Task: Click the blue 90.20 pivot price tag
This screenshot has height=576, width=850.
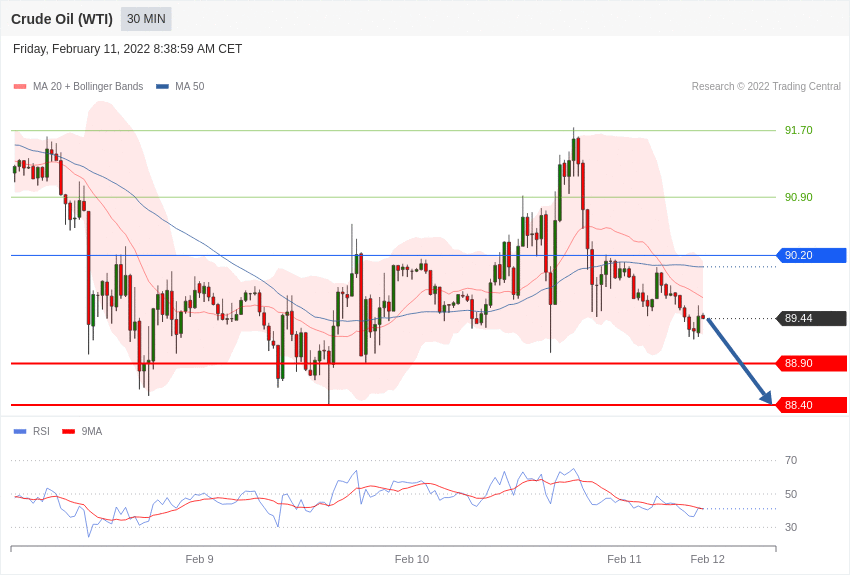Action: pyautogui.click(x=812, y=255)
